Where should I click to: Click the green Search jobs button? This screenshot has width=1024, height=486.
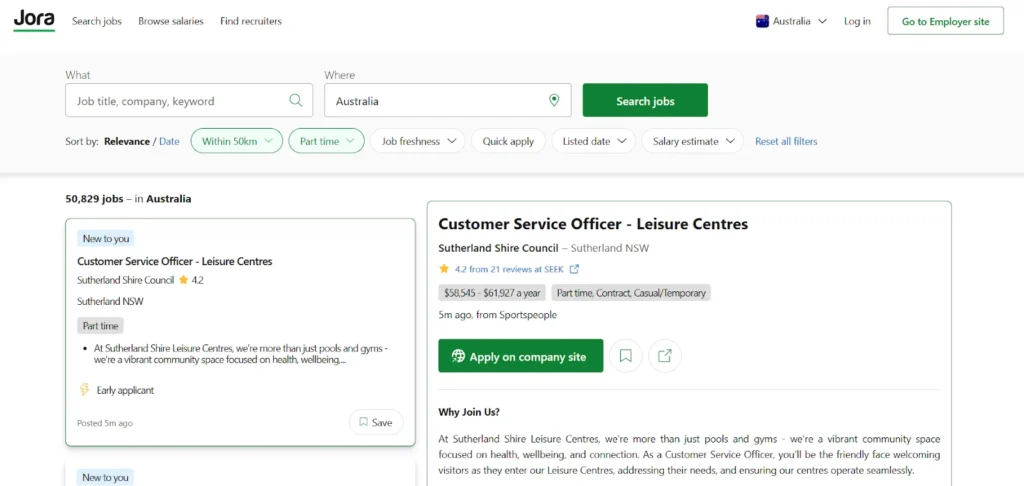[645, 100]
